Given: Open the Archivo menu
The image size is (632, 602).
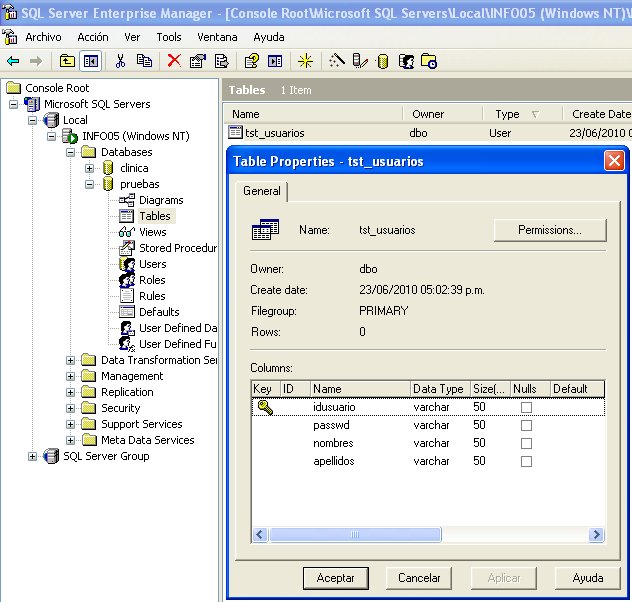Looking at the screenshot, I should (43, 37).
